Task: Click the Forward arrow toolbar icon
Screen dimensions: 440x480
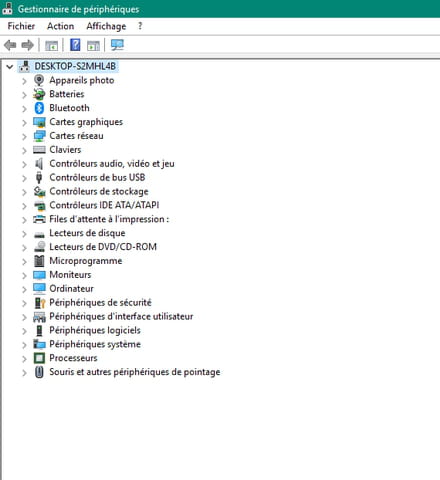Action: pyautogui.click(x=27, y=45)
